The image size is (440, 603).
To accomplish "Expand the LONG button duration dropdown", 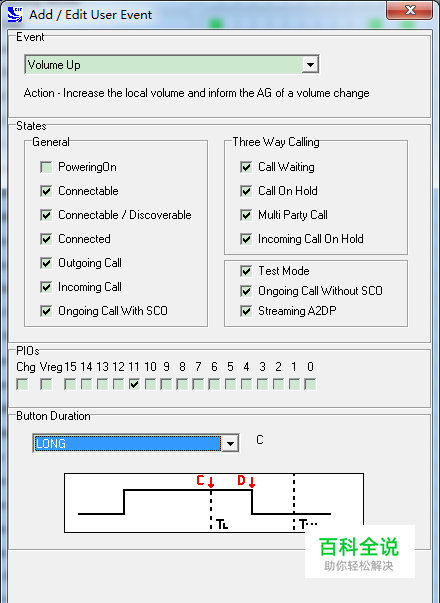I will click(x=230, y=443).
